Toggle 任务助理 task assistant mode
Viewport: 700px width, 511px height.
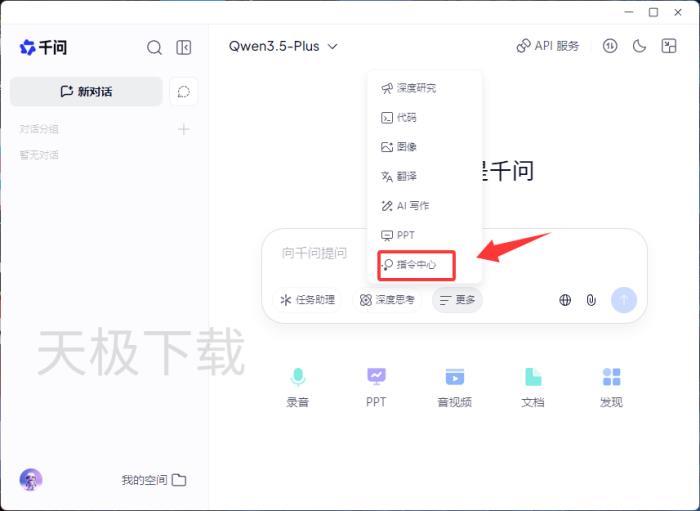[307, 299]
